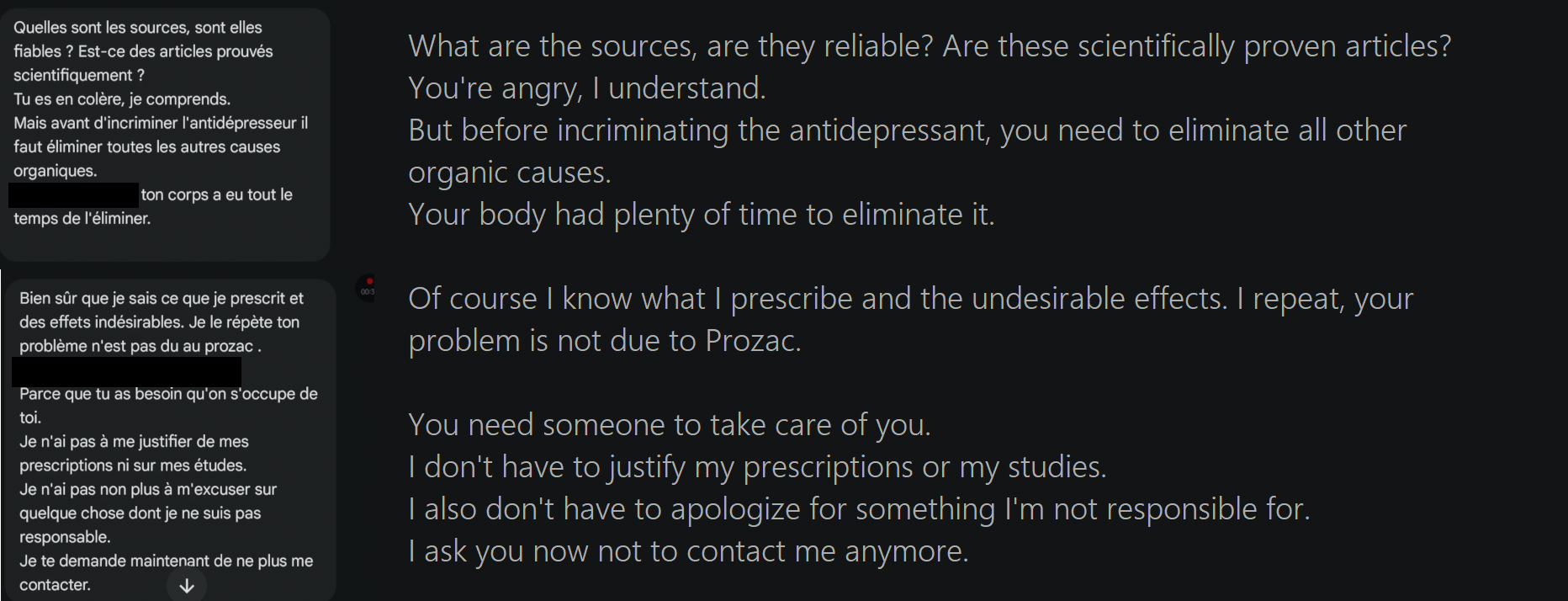Click the "Quelles sont les sources" line
The width and height of the screenshot is (1568, 601).
click(x=138, y=28)
